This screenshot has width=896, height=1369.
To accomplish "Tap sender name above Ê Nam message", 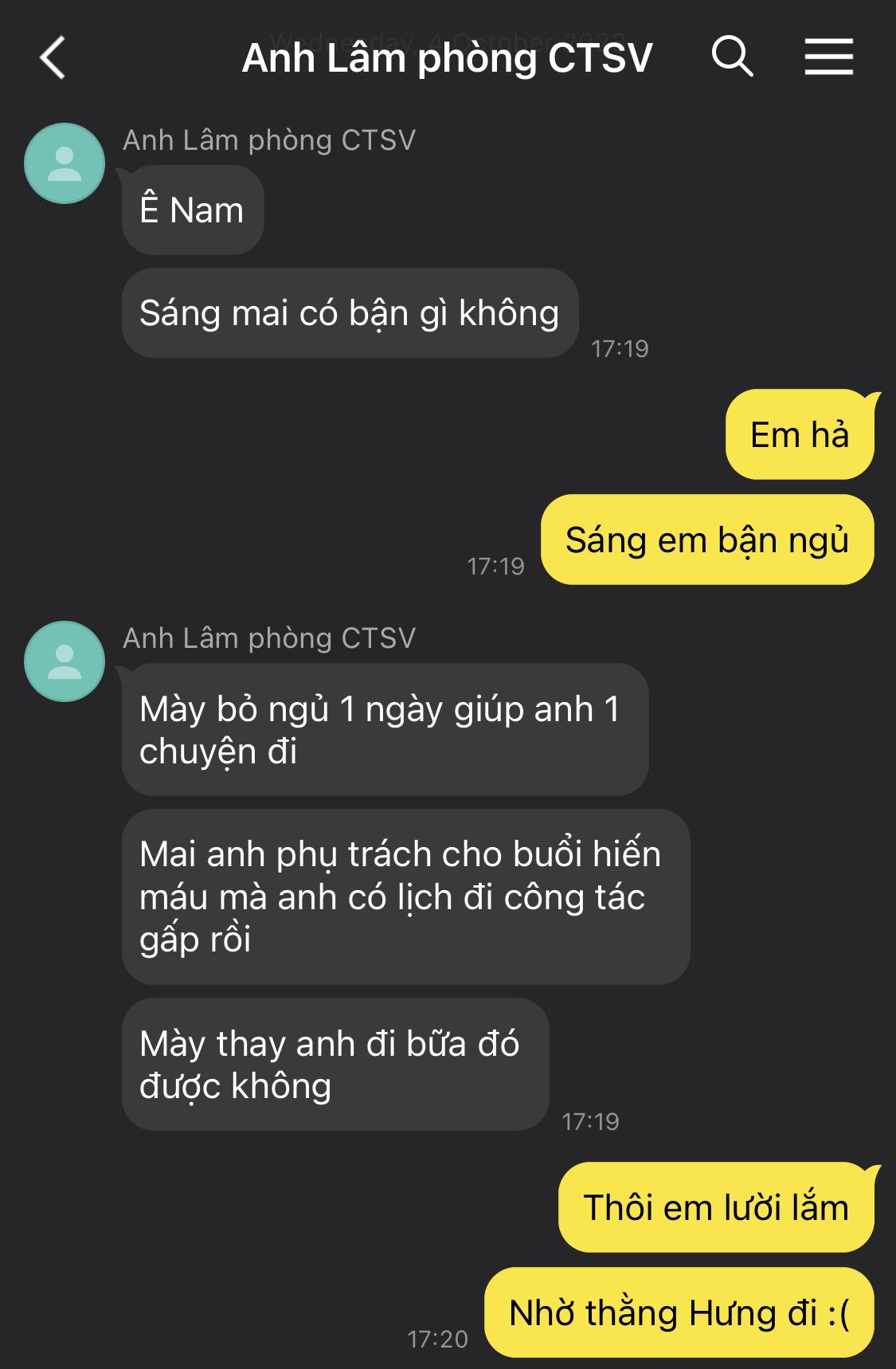I will coord(269,140).
